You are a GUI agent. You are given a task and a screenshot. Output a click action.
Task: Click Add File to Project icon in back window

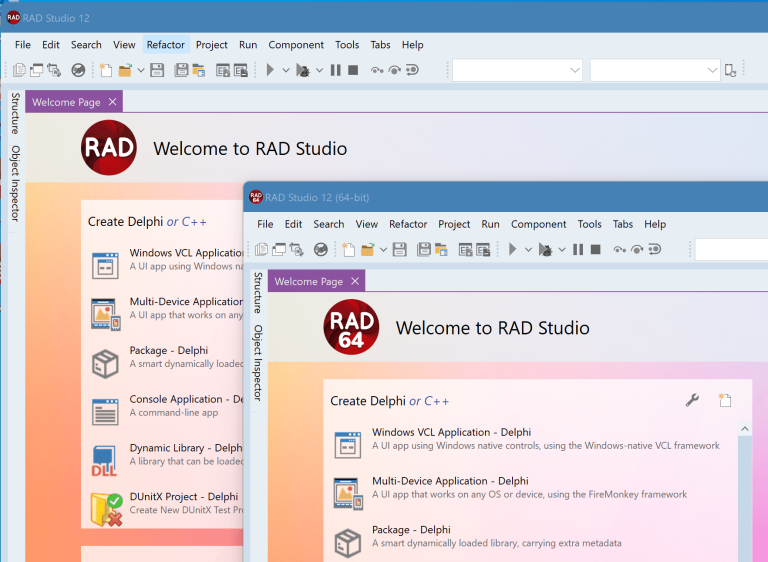click(x=223, y=70)
